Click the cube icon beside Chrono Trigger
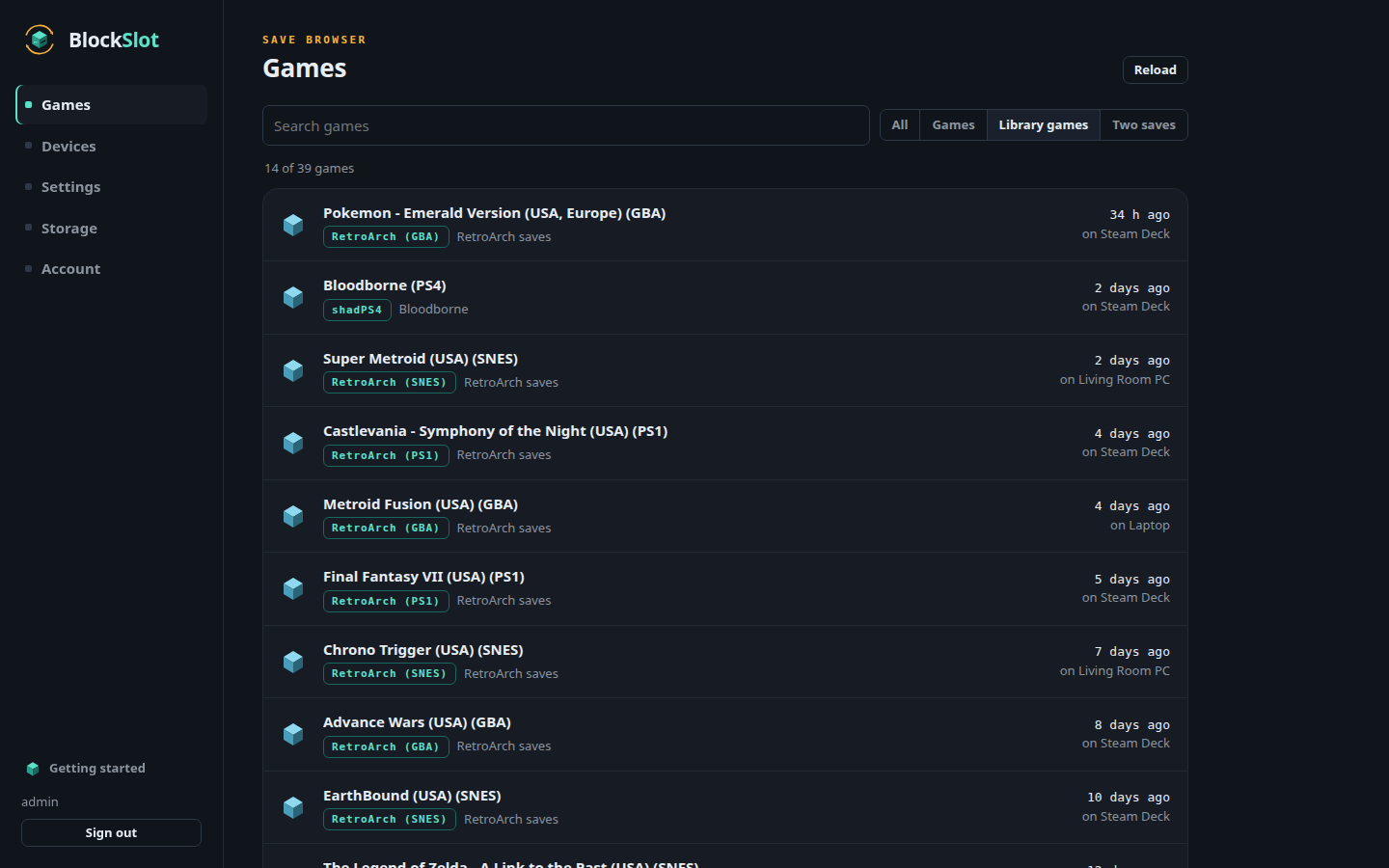This screenshot has height=868, width=1389. point(293,662)
